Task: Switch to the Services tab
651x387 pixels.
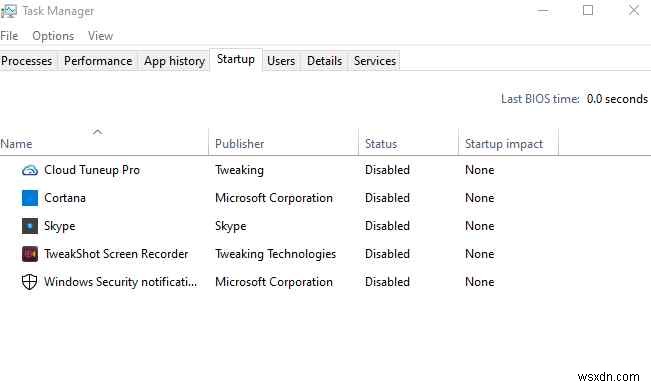Action: 375,61
